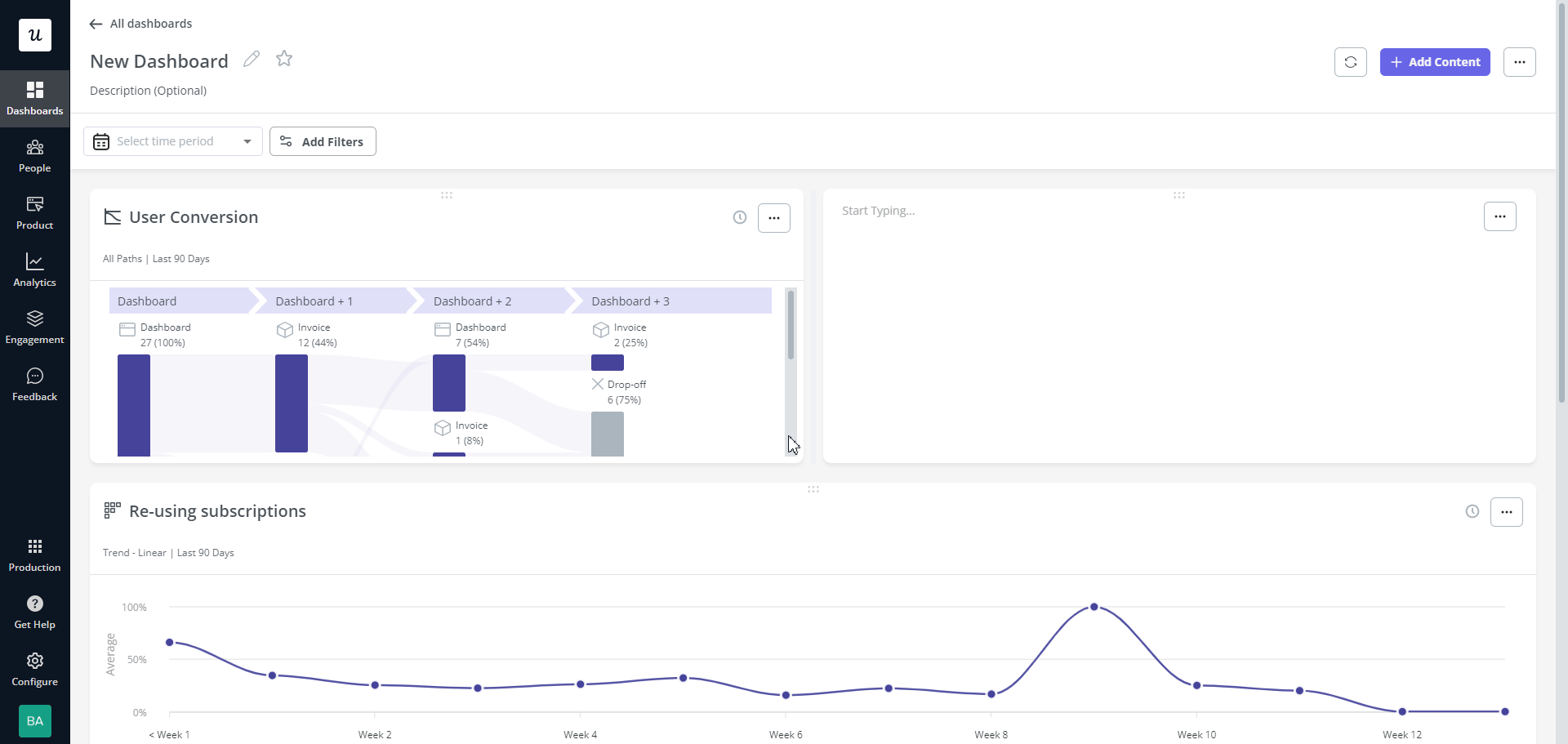This screenshot has width=1568, height=744.
Task: Open the People section in the sidebar
Action: (x=34, y=155)
